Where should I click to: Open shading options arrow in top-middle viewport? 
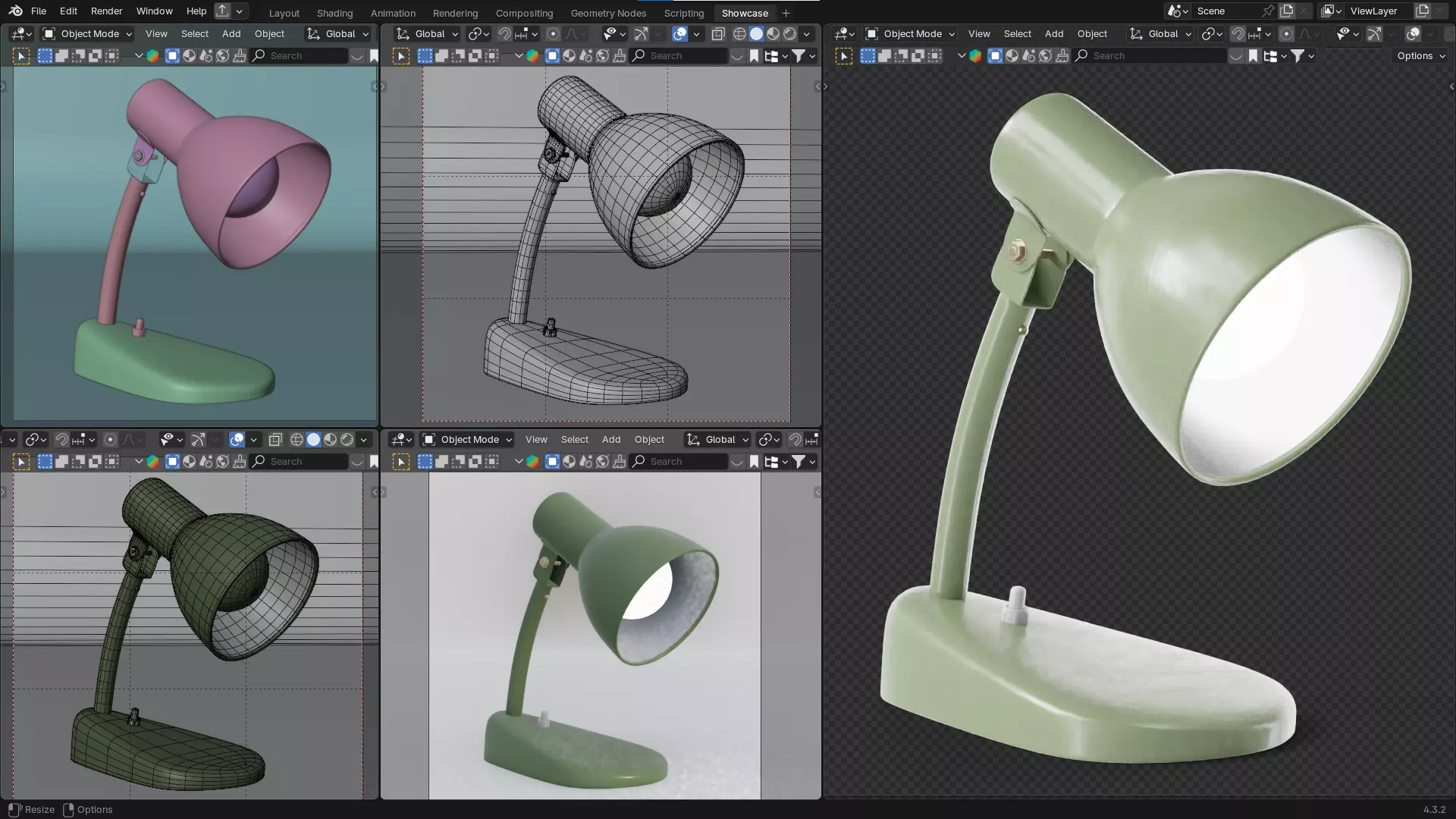[807, 33]
